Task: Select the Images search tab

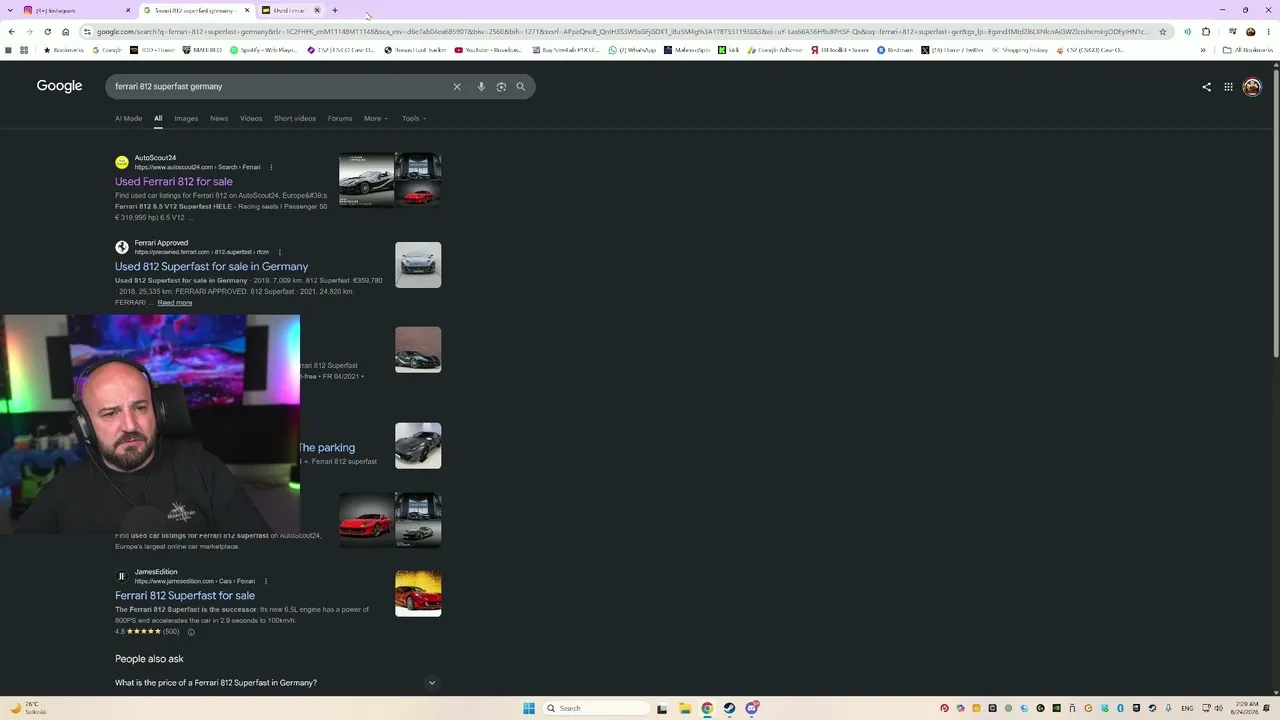Action: point(186,118)
